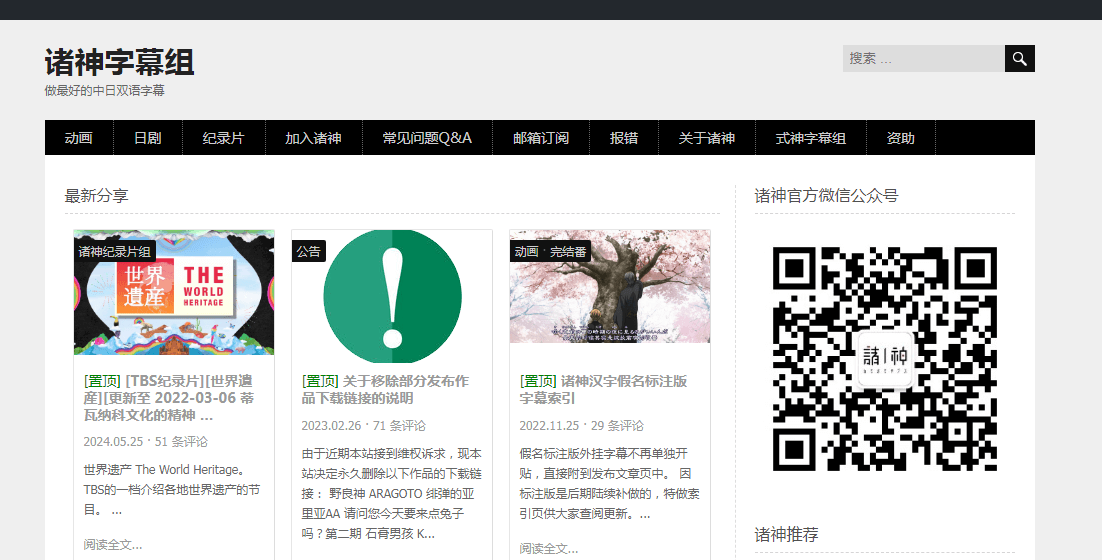Choose 邮箱订阅 in the nav bar

[x=541, y=138]
